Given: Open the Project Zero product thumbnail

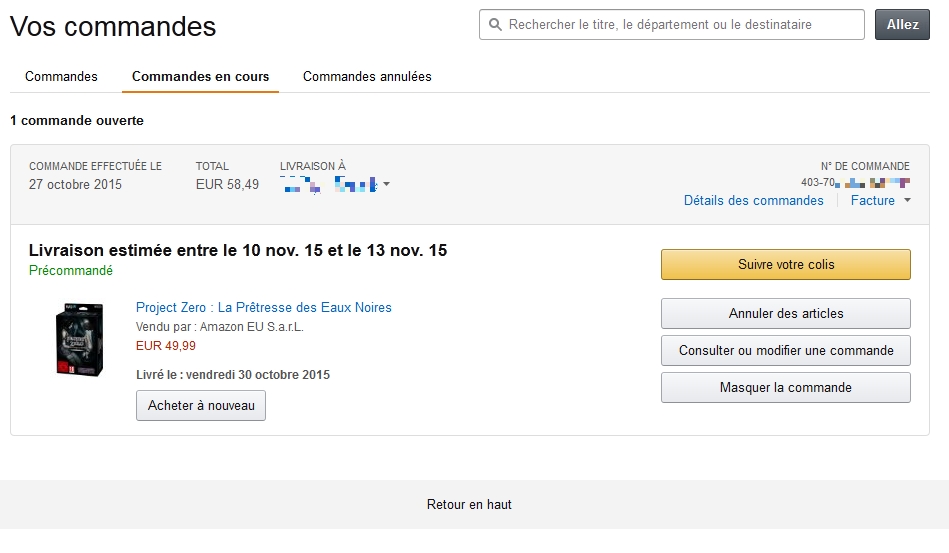Looking at the screenshot, I should pyautogui.click(x=79, y=339).
